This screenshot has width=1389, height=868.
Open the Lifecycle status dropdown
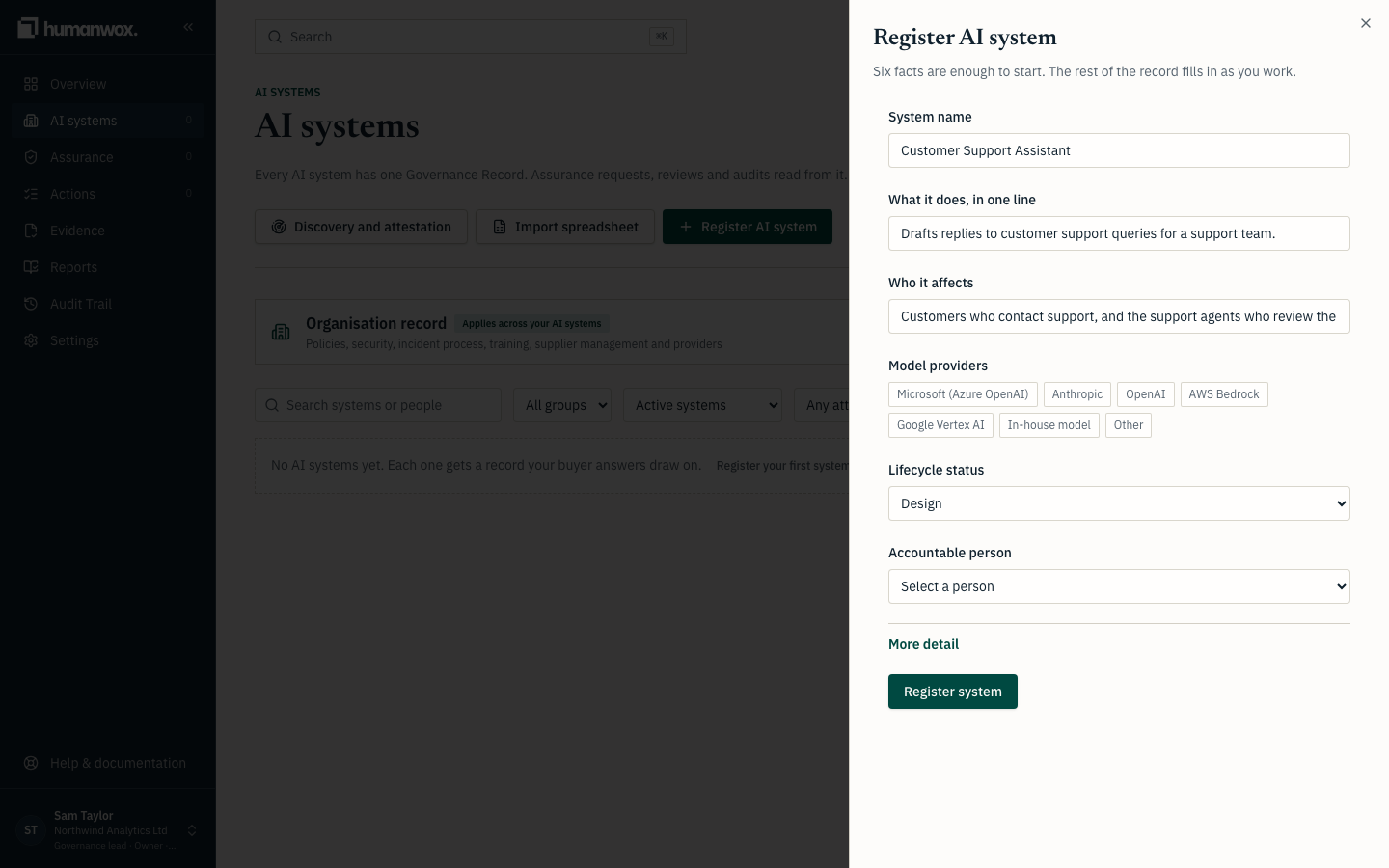click(x=1119, y=503)
